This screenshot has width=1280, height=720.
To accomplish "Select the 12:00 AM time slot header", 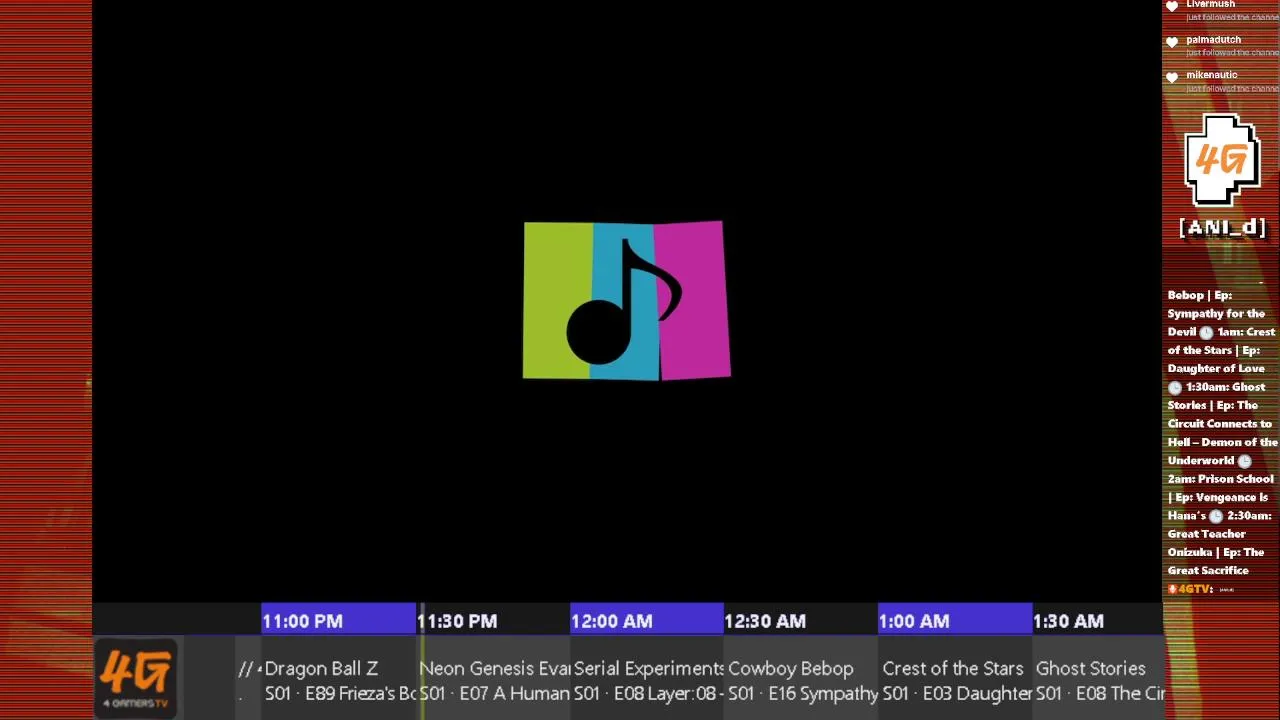I will [647, 621].
